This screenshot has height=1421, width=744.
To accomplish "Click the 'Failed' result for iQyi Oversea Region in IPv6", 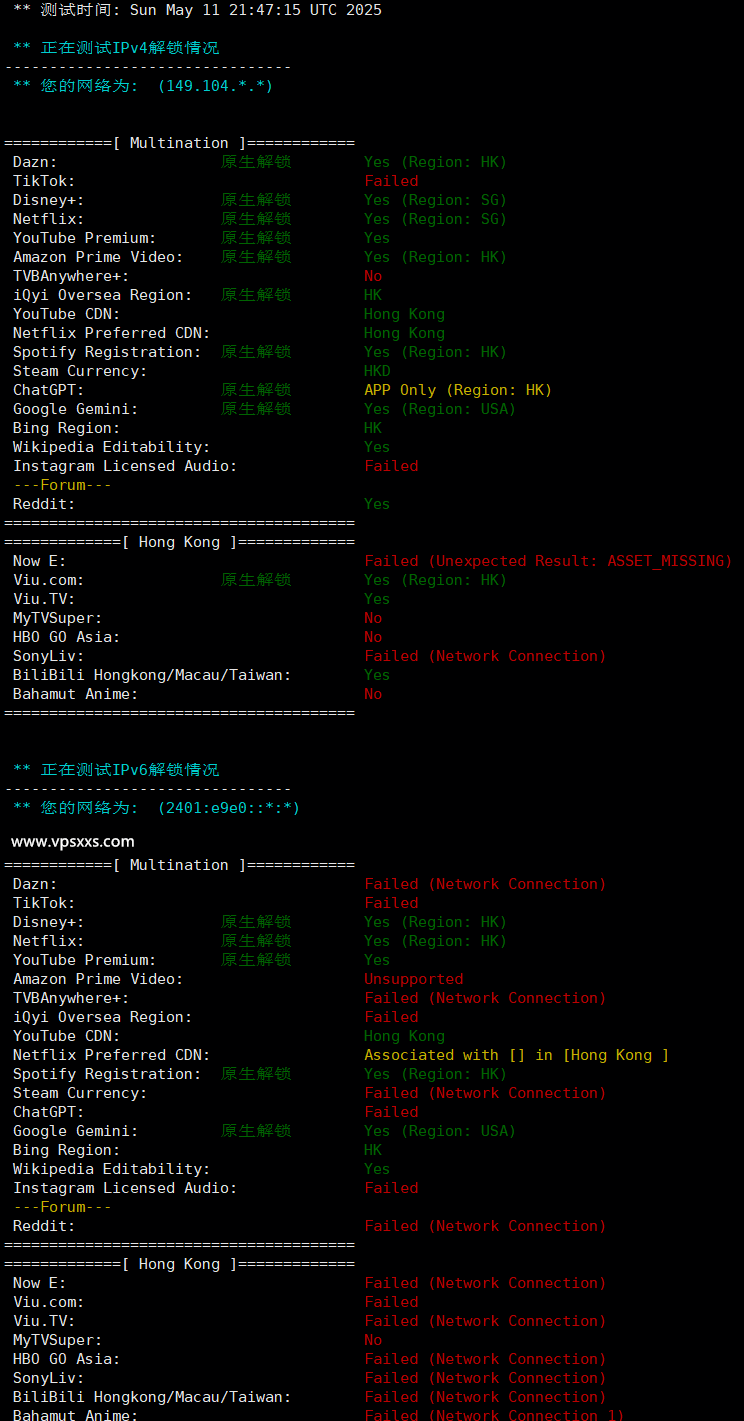I will (x=391, y=1017).
